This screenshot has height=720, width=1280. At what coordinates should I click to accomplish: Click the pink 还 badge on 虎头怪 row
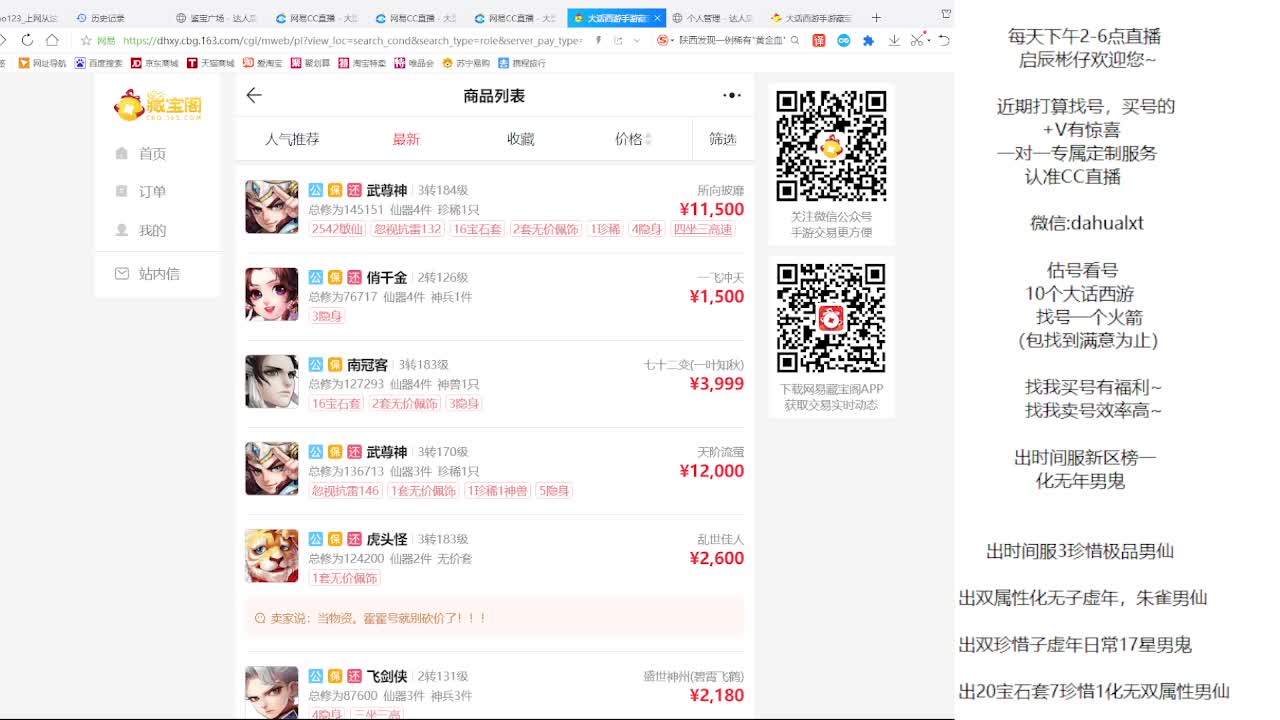click(x=354, y=539)
